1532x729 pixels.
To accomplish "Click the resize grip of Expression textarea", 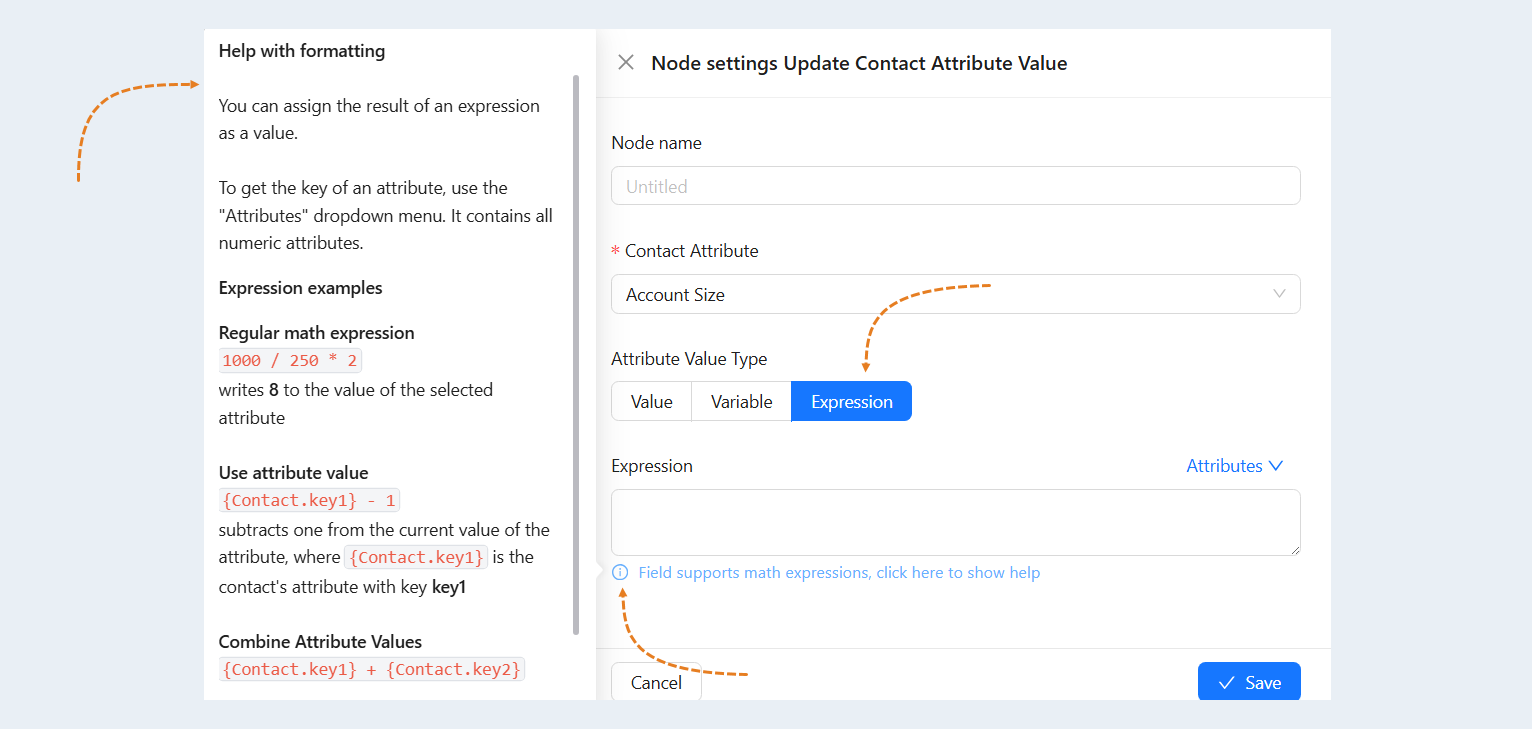I will pos(1295,550).
